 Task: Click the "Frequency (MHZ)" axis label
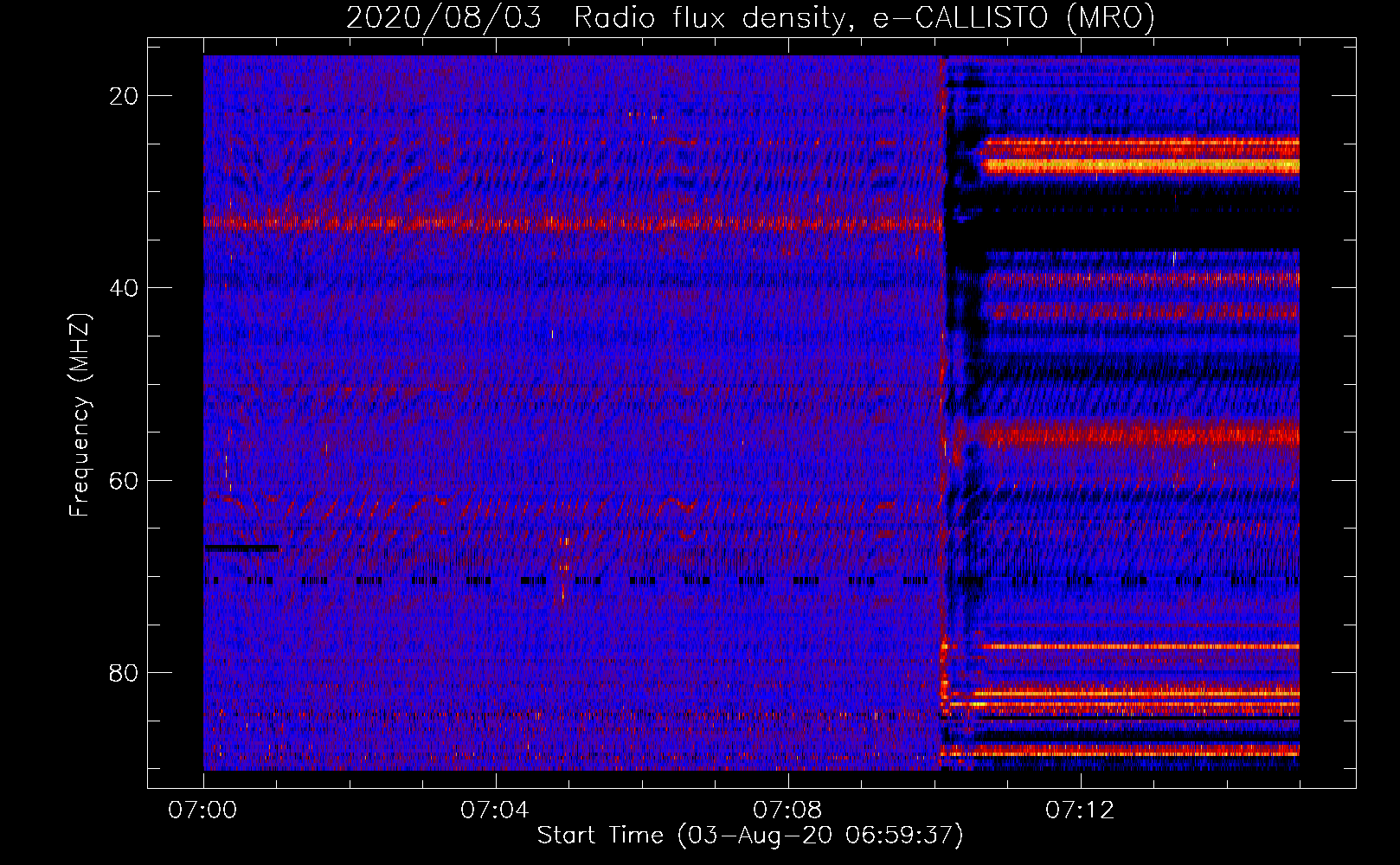click(80, 415)
